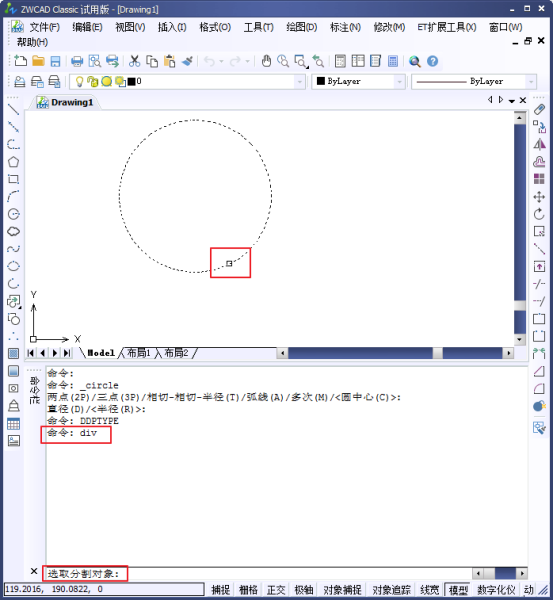Switch to the 布局2 layout tab
Image resolution: width=554 pixels, height=601 pixels.
176,353
